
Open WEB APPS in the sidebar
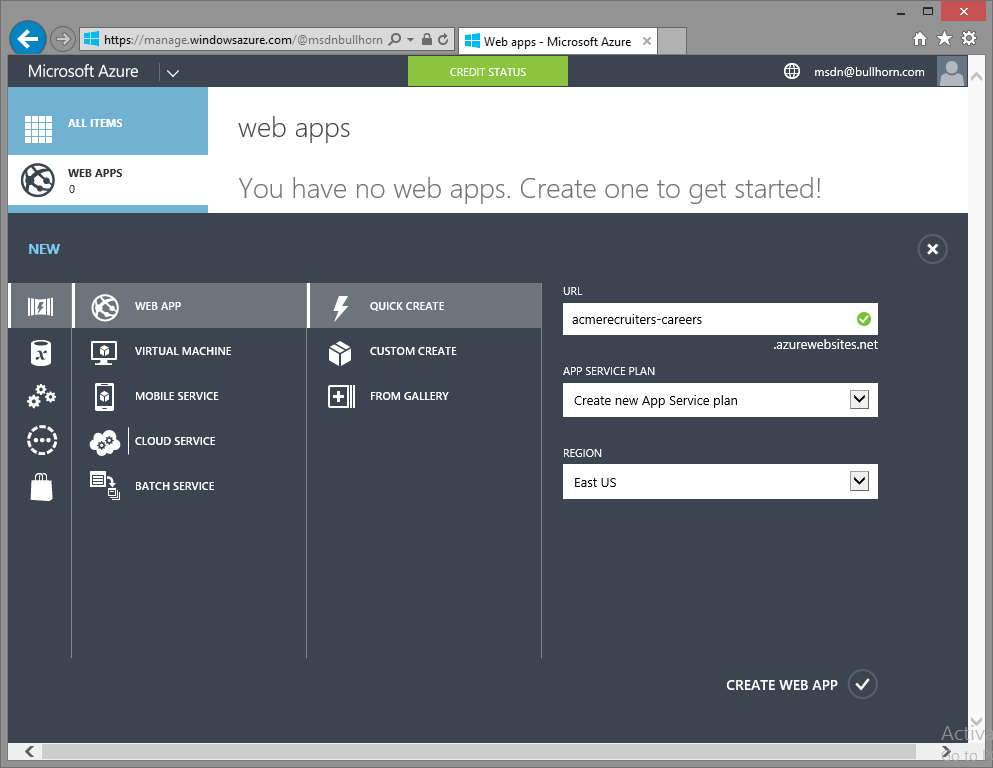click(x=108, y=180)
